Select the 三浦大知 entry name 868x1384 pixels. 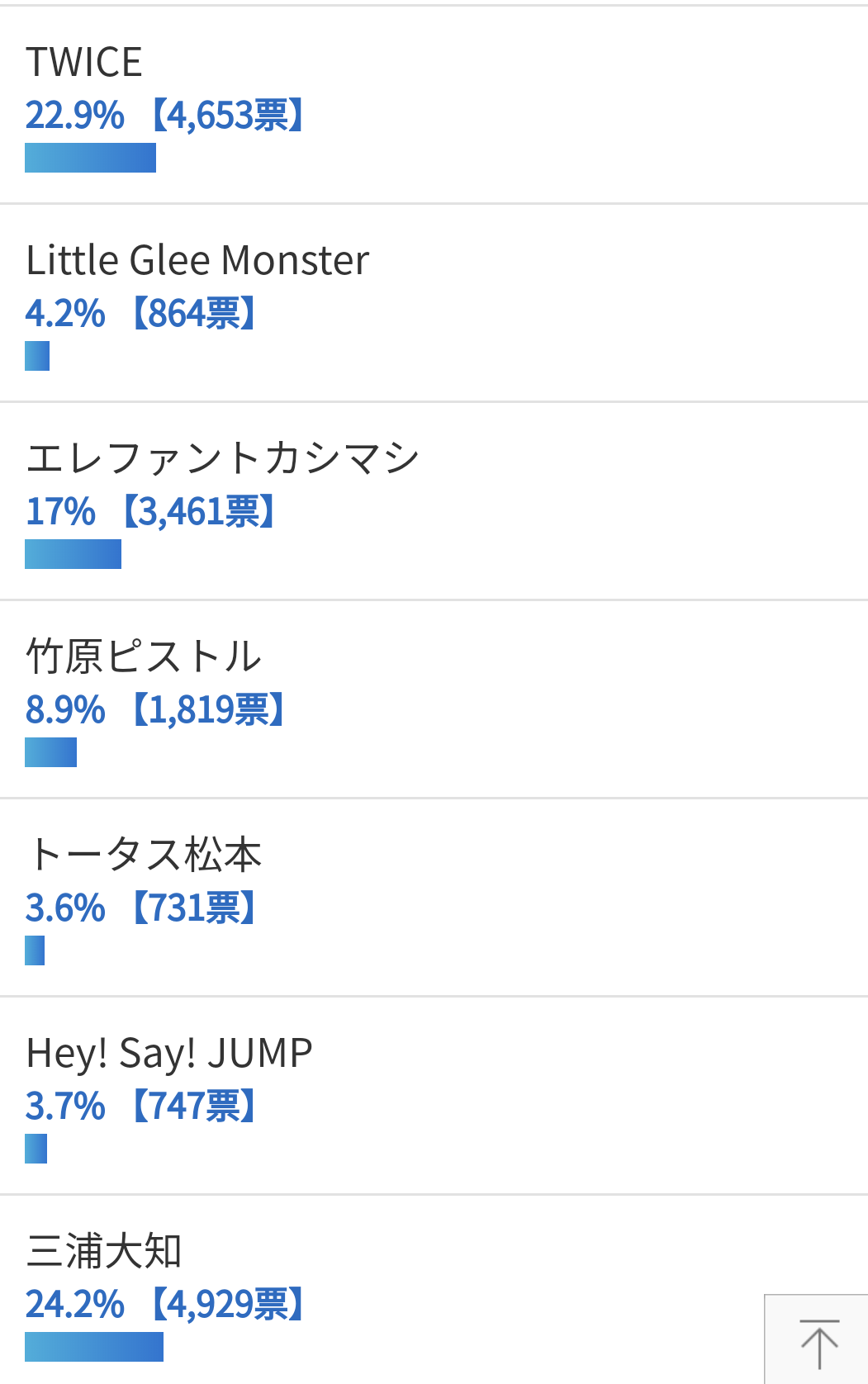pyautogui.click(x=104, y=1252)
